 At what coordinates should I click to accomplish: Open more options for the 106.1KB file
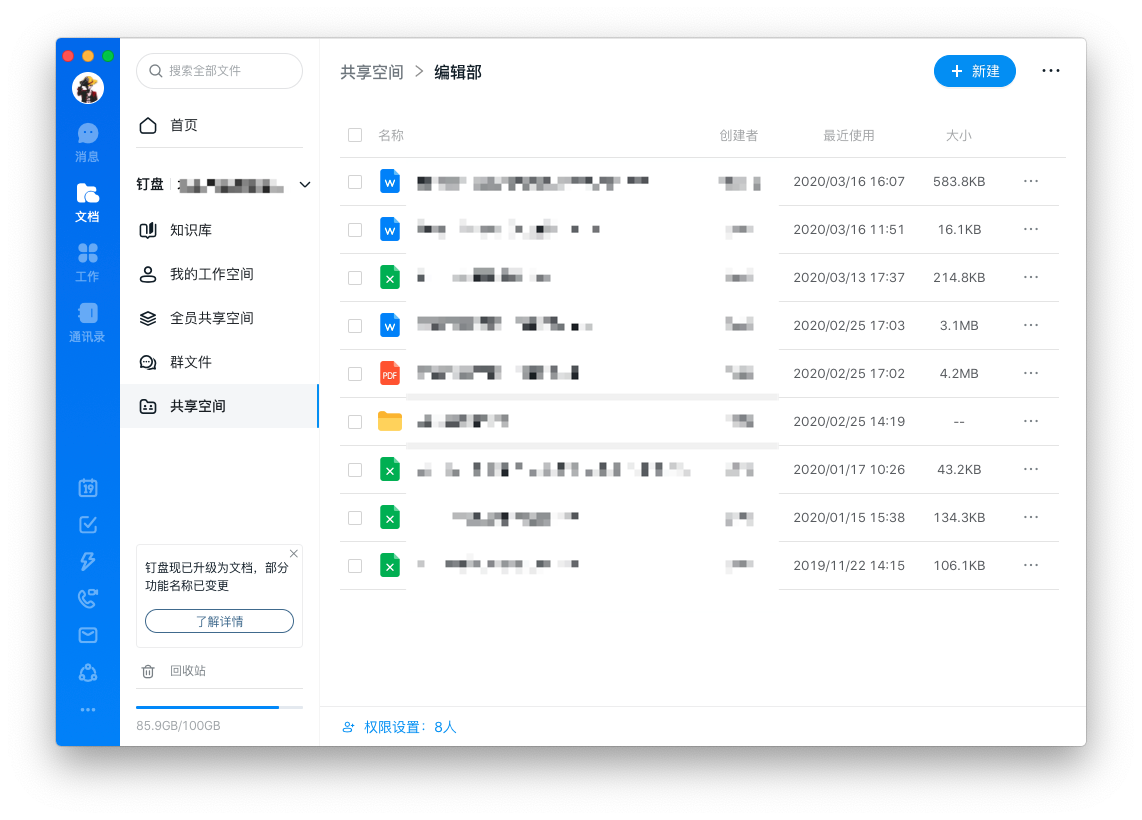1031,566
